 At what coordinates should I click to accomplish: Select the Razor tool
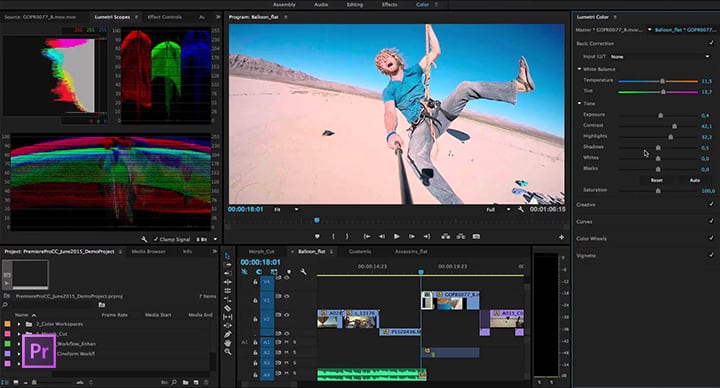227,299
